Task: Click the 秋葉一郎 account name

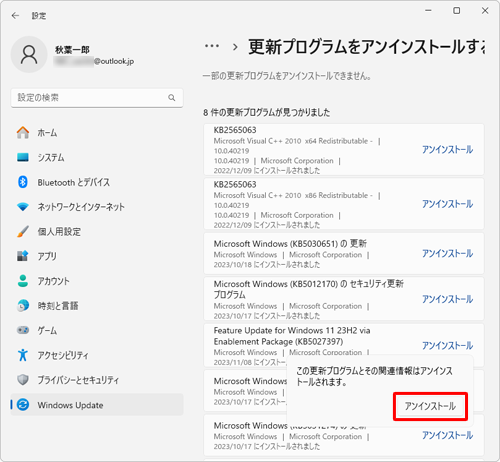Action: pos(72,50)
